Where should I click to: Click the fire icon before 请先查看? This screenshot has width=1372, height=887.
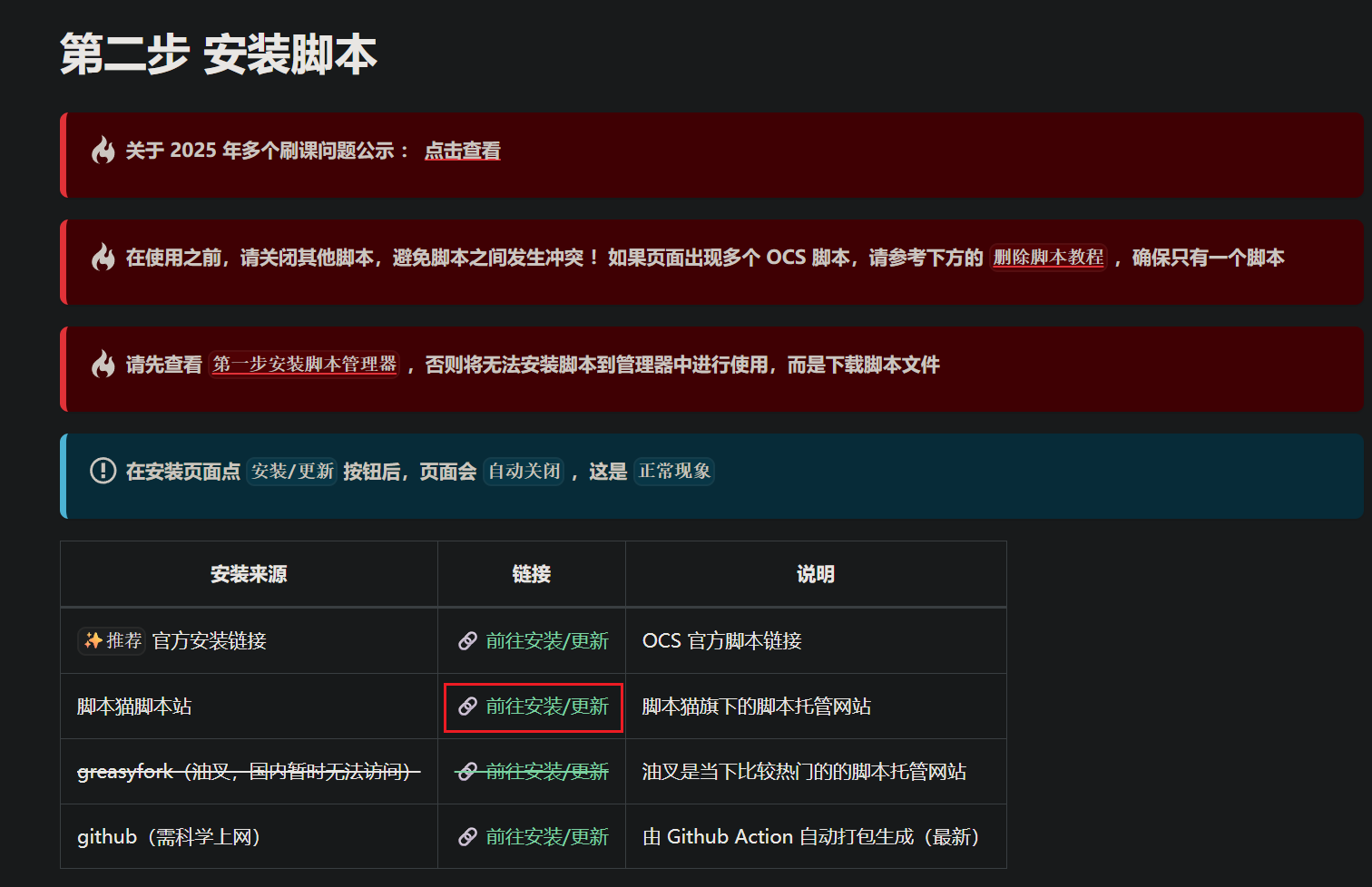click(103, 365)
